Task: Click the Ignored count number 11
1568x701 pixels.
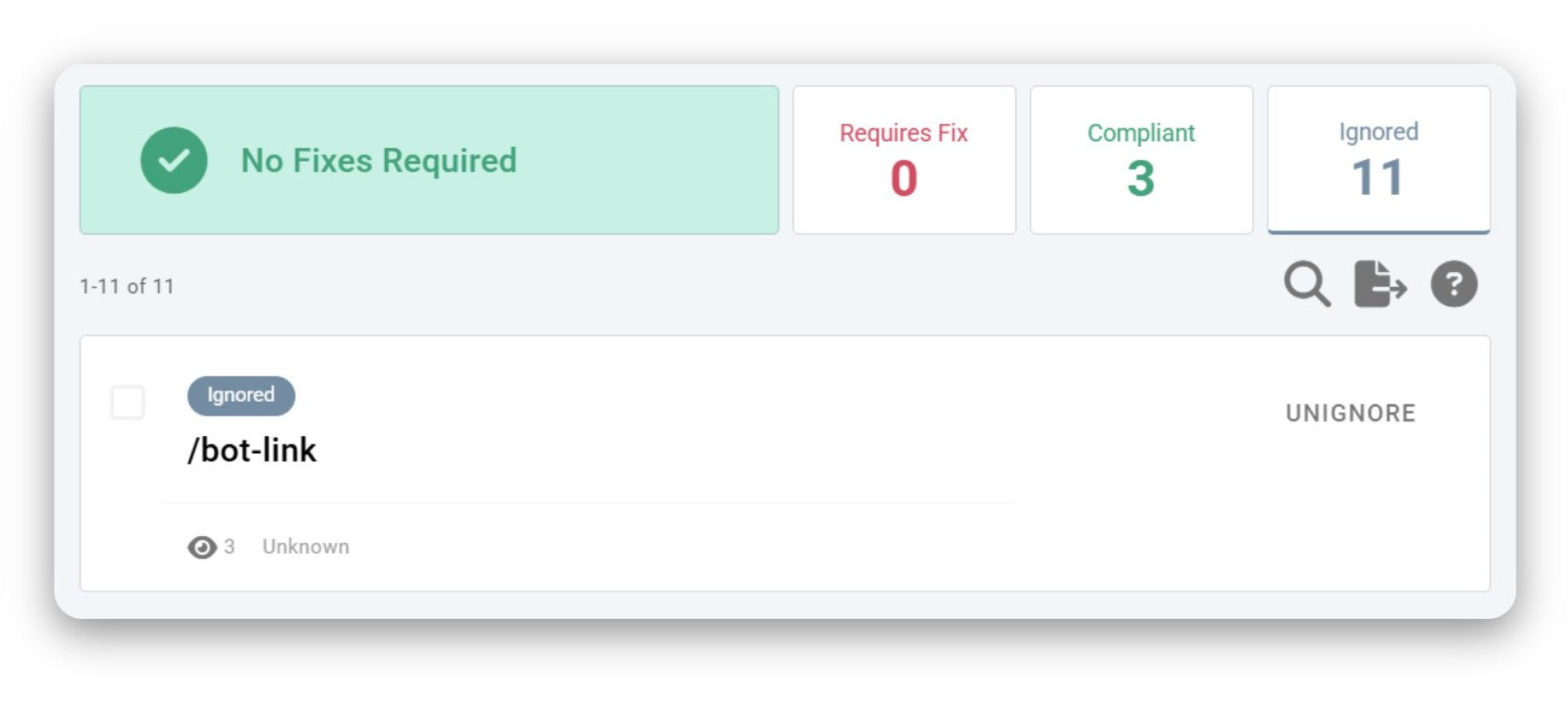Action: (x=1377, y=178)
